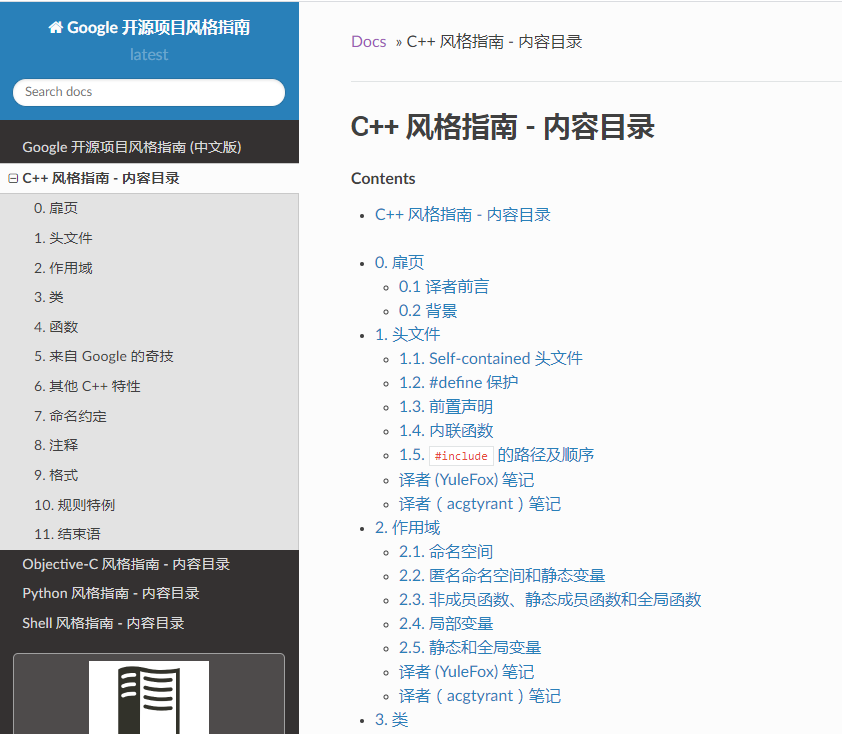Click the latest version label
Screen dimensions: 842x734
pos(148,55)
